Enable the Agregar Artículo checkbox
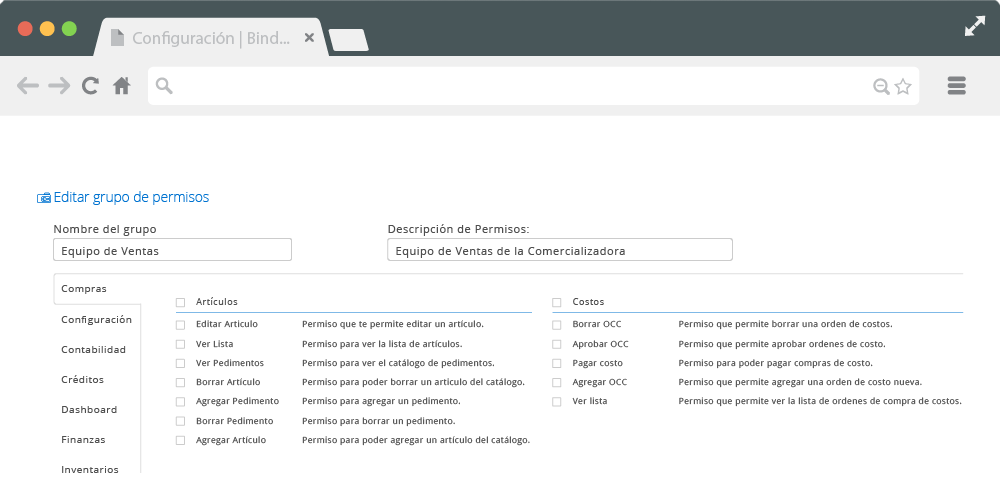The width and height of the screenshot is (1000, 500). point(180,441)
